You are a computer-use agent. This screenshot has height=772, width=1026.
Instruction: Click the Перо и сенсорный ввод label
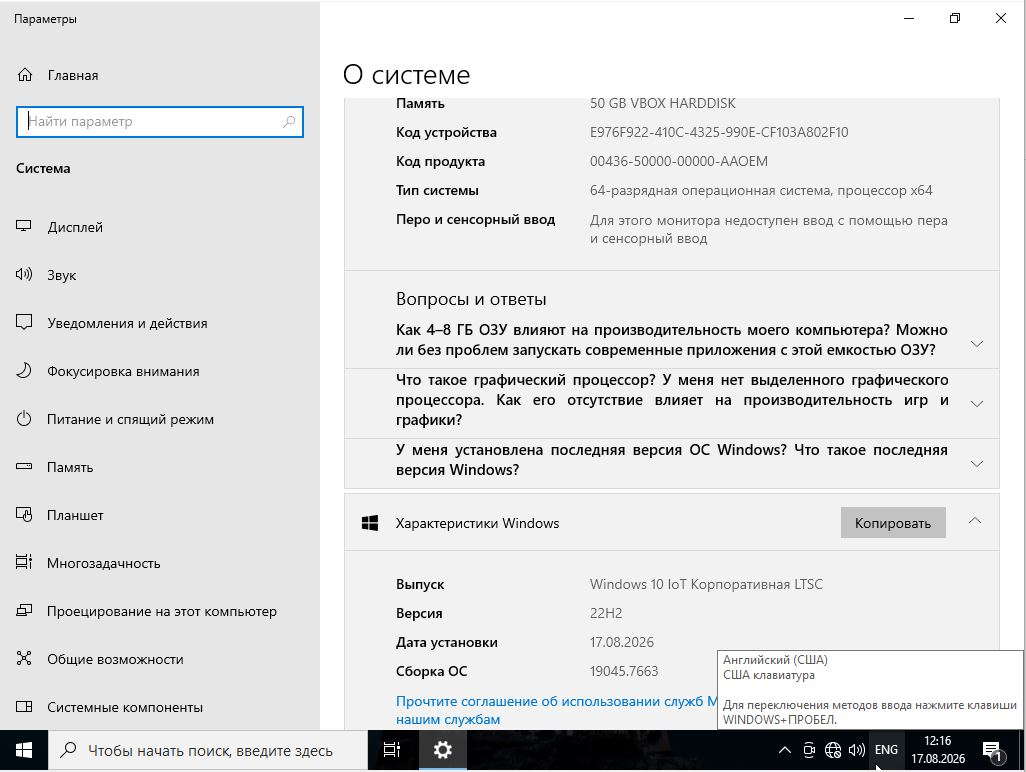[x=475, y=220]
